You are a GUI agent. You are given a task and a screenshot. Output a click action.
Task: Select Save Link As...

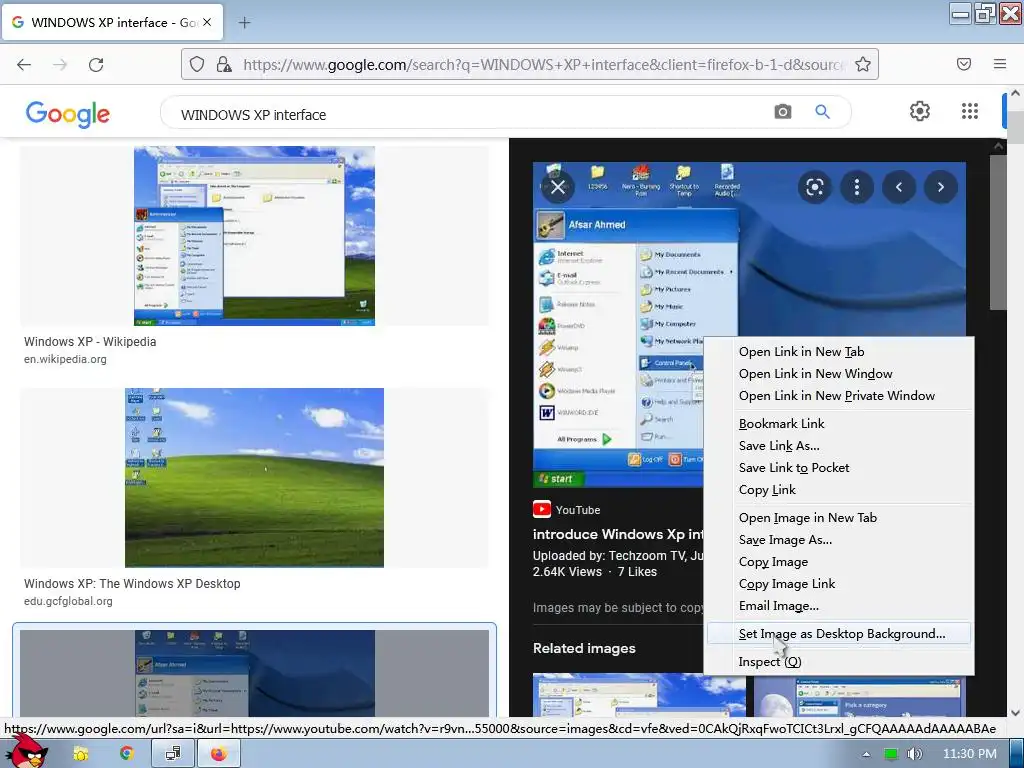coord(840,445)
